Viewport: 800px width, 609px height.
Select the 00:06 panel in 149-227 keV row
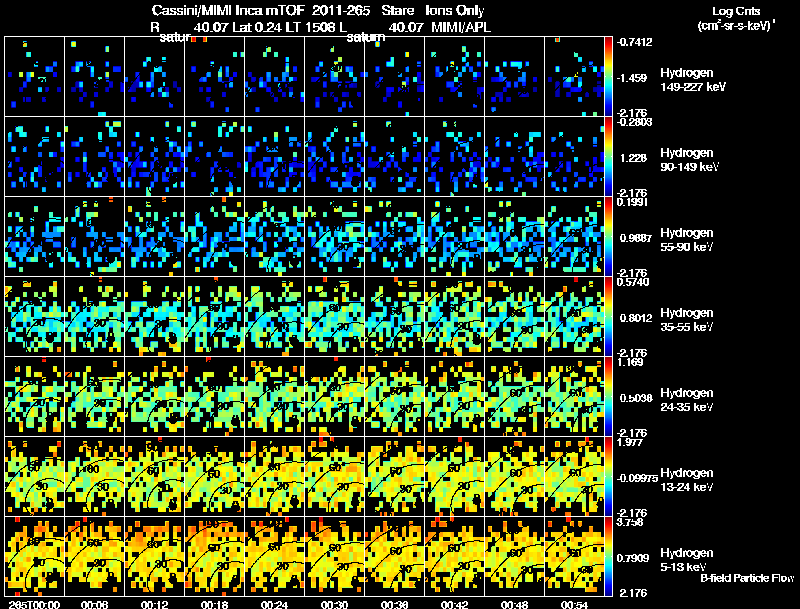[94, 77]
